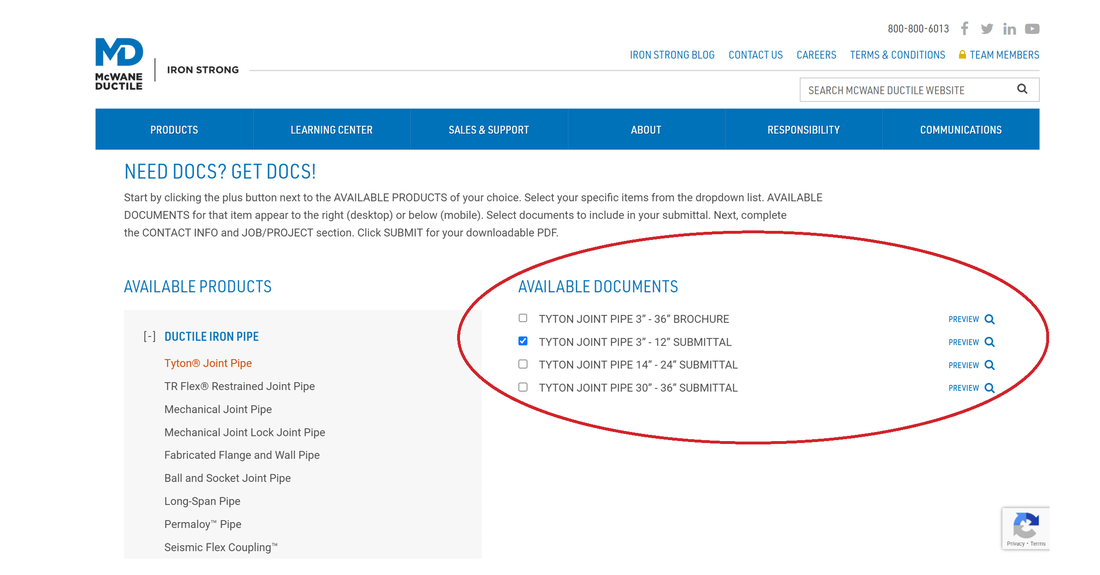This screenshot has height=575, width=1100.
Task: Visit the Iron Strong Blog link
Action: 672,55
